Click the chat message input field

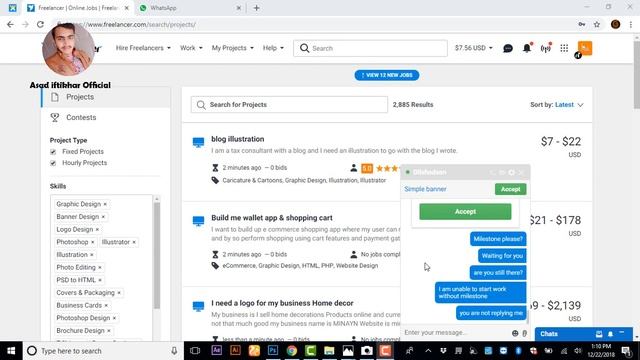coord(456,333)
